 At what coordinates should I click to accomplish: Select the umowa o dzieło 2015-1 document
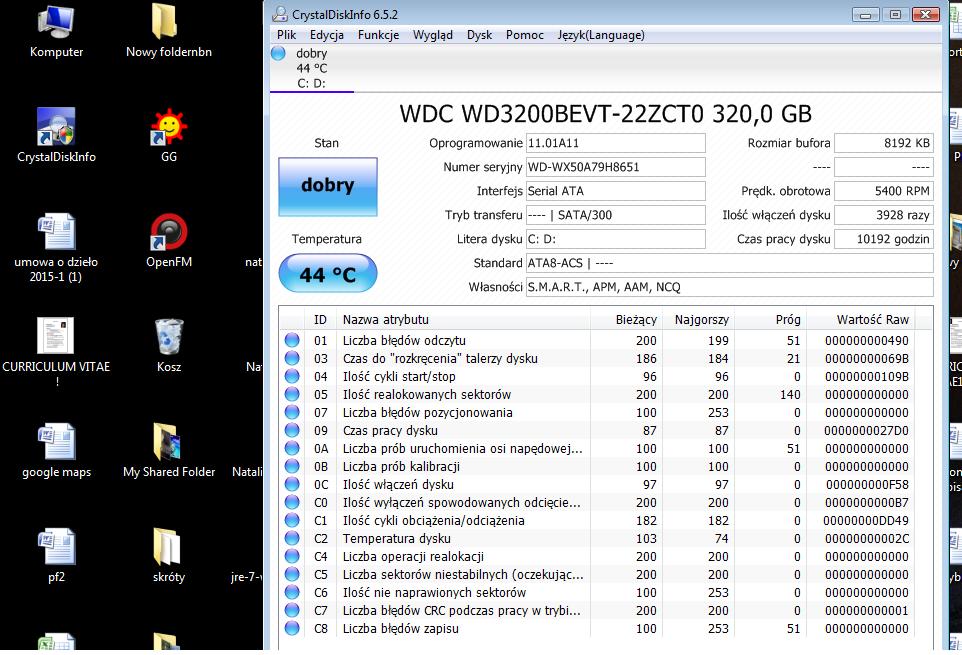point(56,231)
